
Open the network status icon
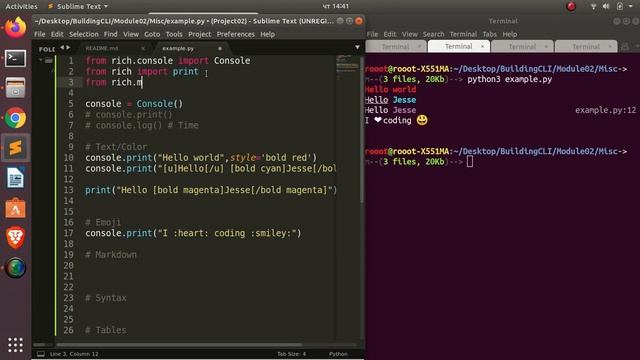coord(593,6)
